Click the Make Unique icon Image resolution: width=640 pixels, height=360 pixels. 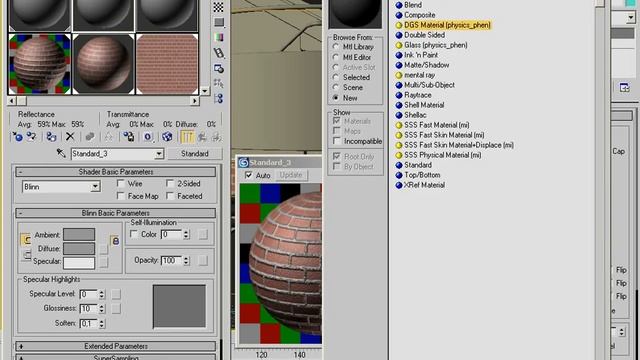pos(109,137)
